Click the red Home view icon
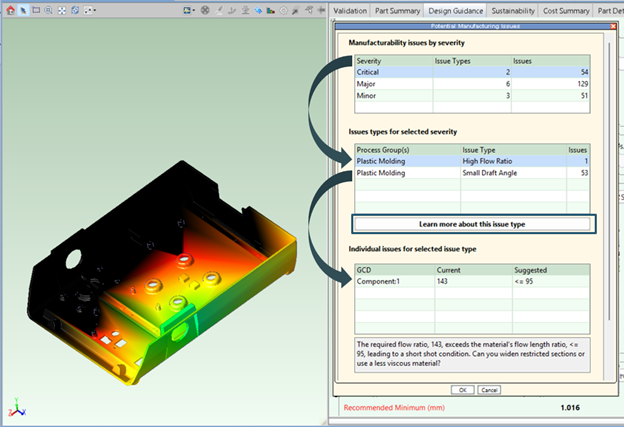This screenshot has height=427, width=624. point(10,10)
